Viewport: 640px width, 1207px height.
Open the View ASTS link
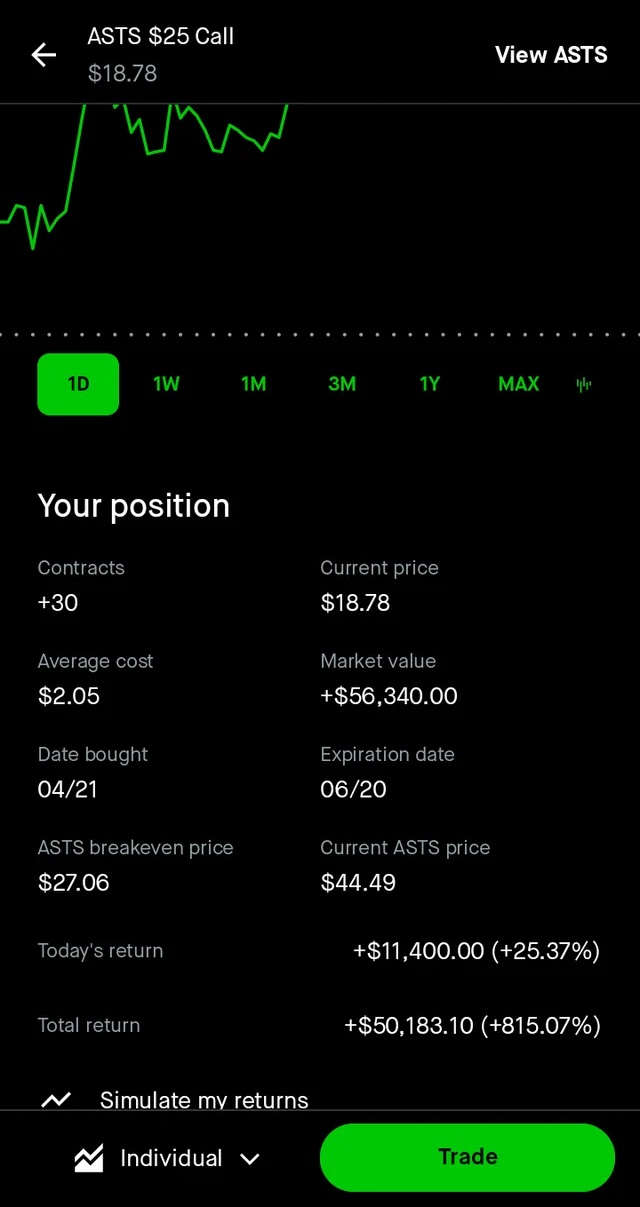551,55
